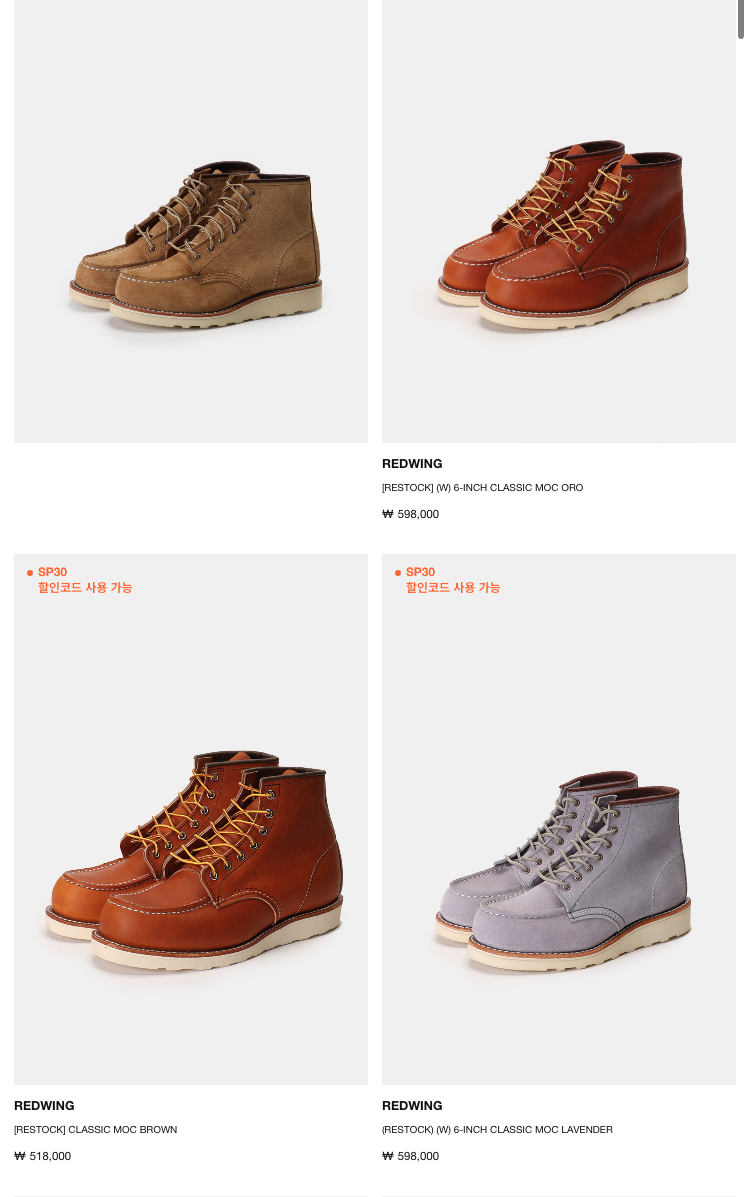The width and height of the screenshot is (750, 1197).
Task: Click REDWING brand above Classic Moc Lavender
Action: coord(412,1105)
